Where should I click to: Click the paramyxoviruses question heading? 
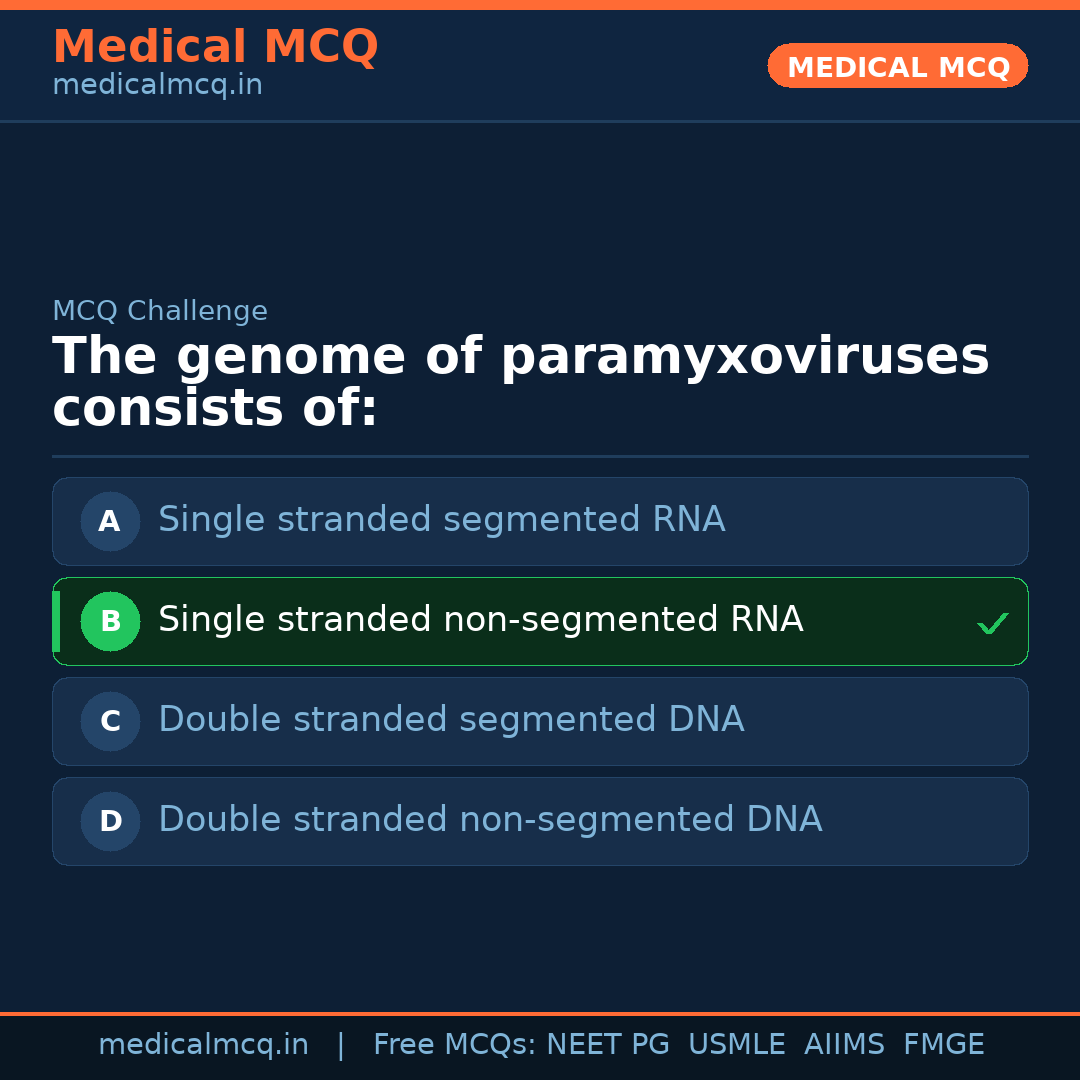520,383
